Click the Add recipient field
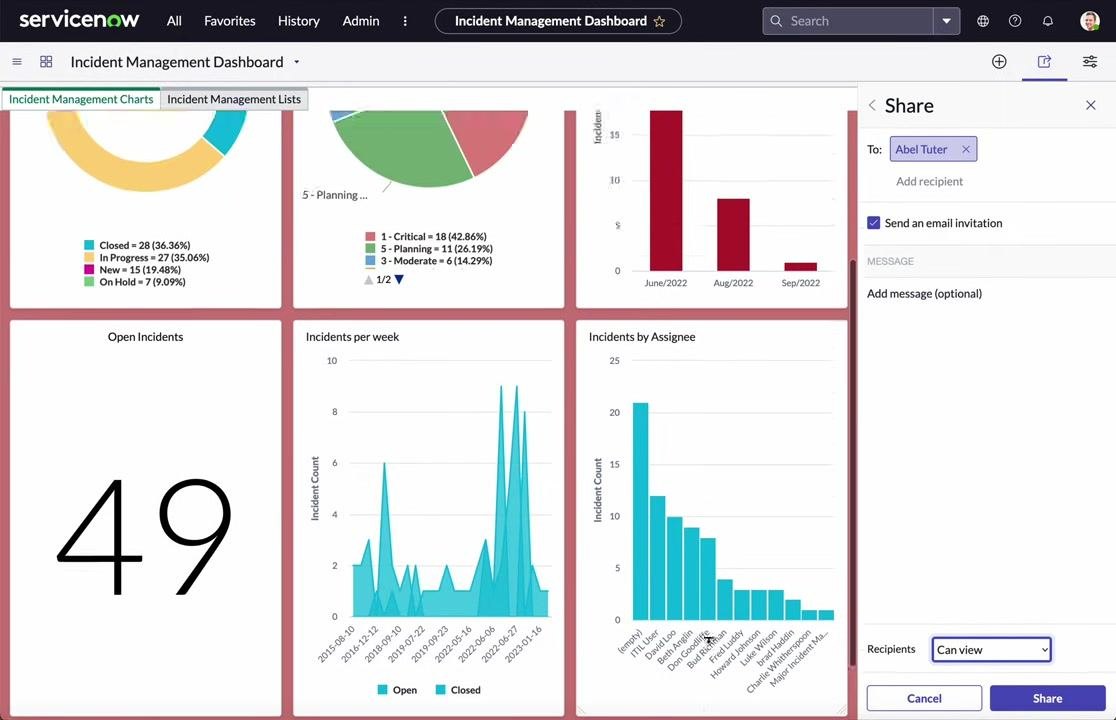The width and height of the screenshot is (1116, 720). pos(930,181)
